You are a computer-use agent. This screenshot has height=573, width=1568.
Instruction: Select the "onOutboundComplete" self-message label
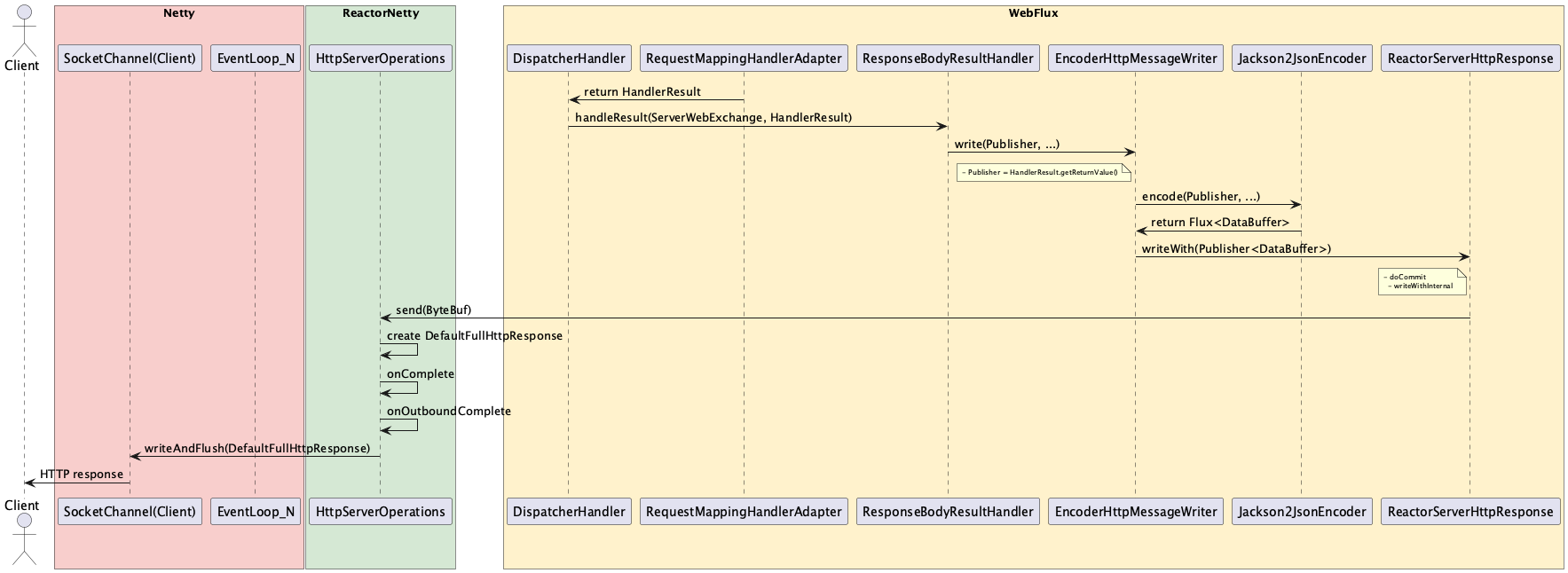point(449,412)
